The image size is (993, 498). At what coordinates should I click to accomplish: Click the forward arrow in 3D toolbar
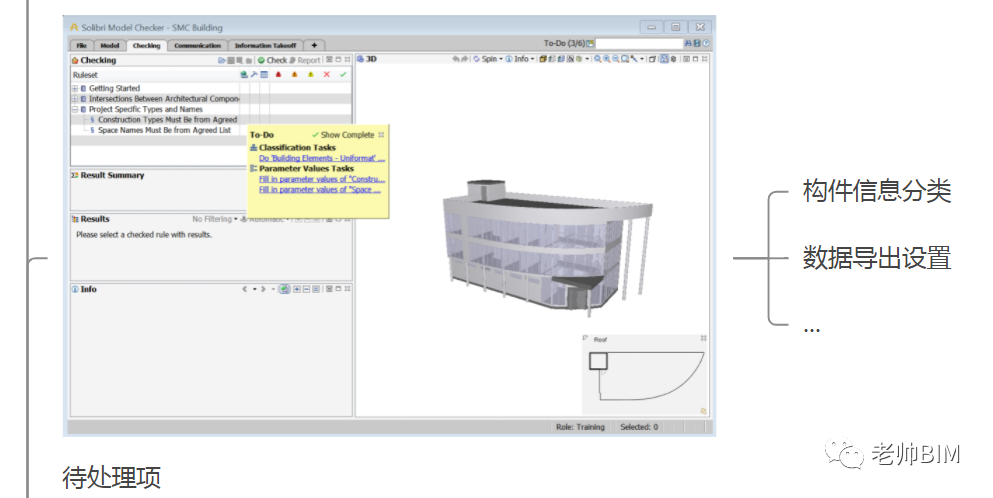coord(465,59)
